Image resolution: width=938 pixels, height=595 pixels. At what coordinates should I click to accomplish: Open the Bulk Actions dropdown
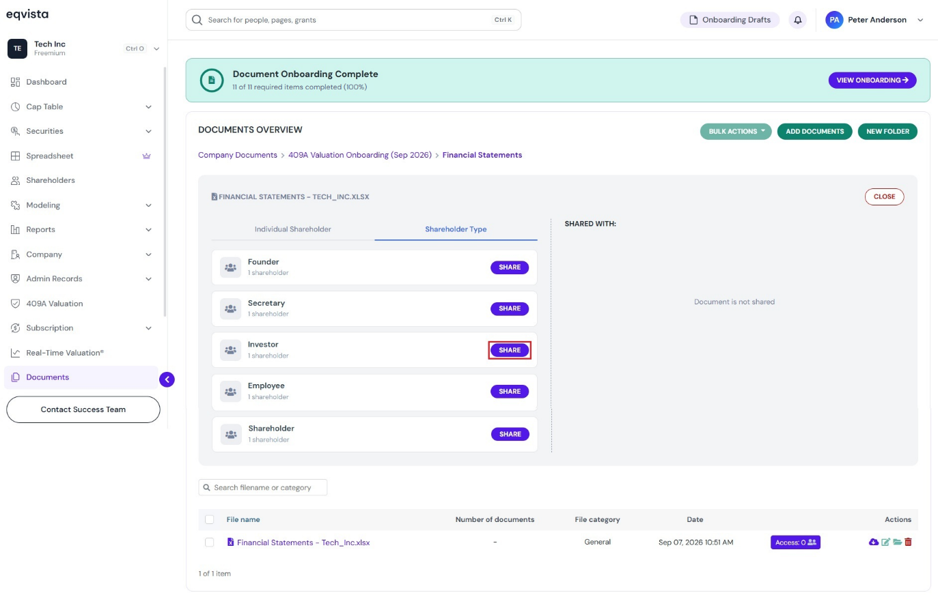[x=736, y=132]
